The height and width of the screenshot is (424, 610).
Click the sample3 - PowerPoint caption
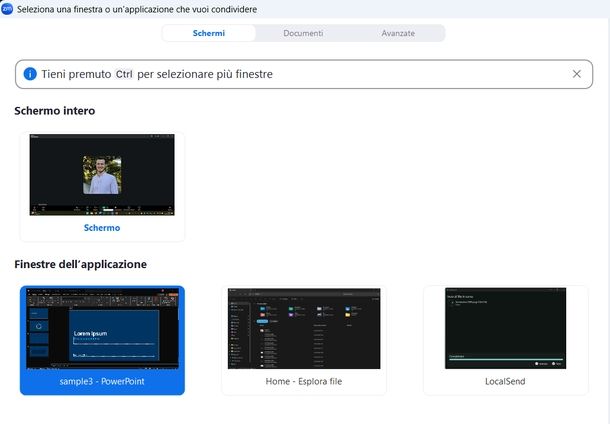pyautogui.click(x=102, y=382)
